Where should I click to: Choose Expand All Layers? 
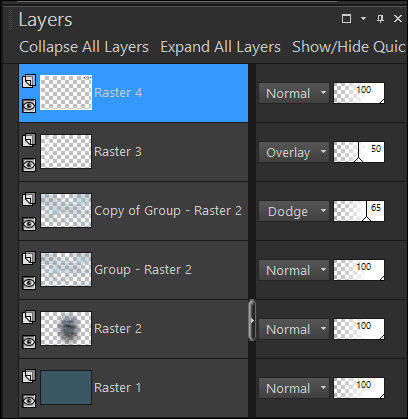220,47
